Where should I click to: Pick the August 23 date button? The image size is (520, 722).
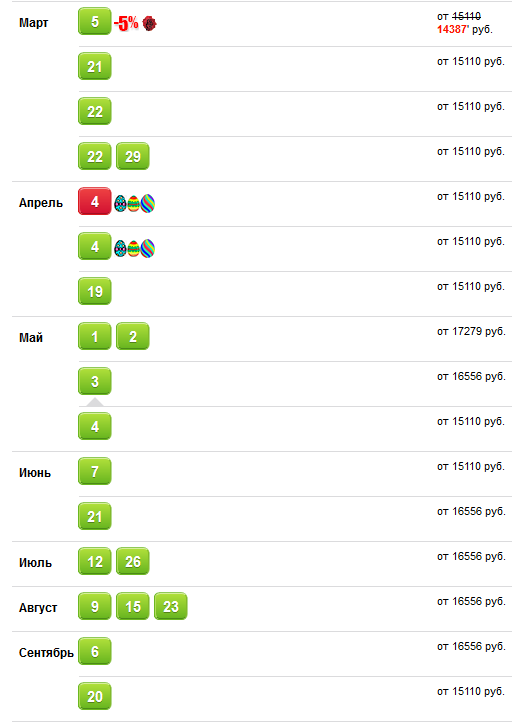(170, 606)
